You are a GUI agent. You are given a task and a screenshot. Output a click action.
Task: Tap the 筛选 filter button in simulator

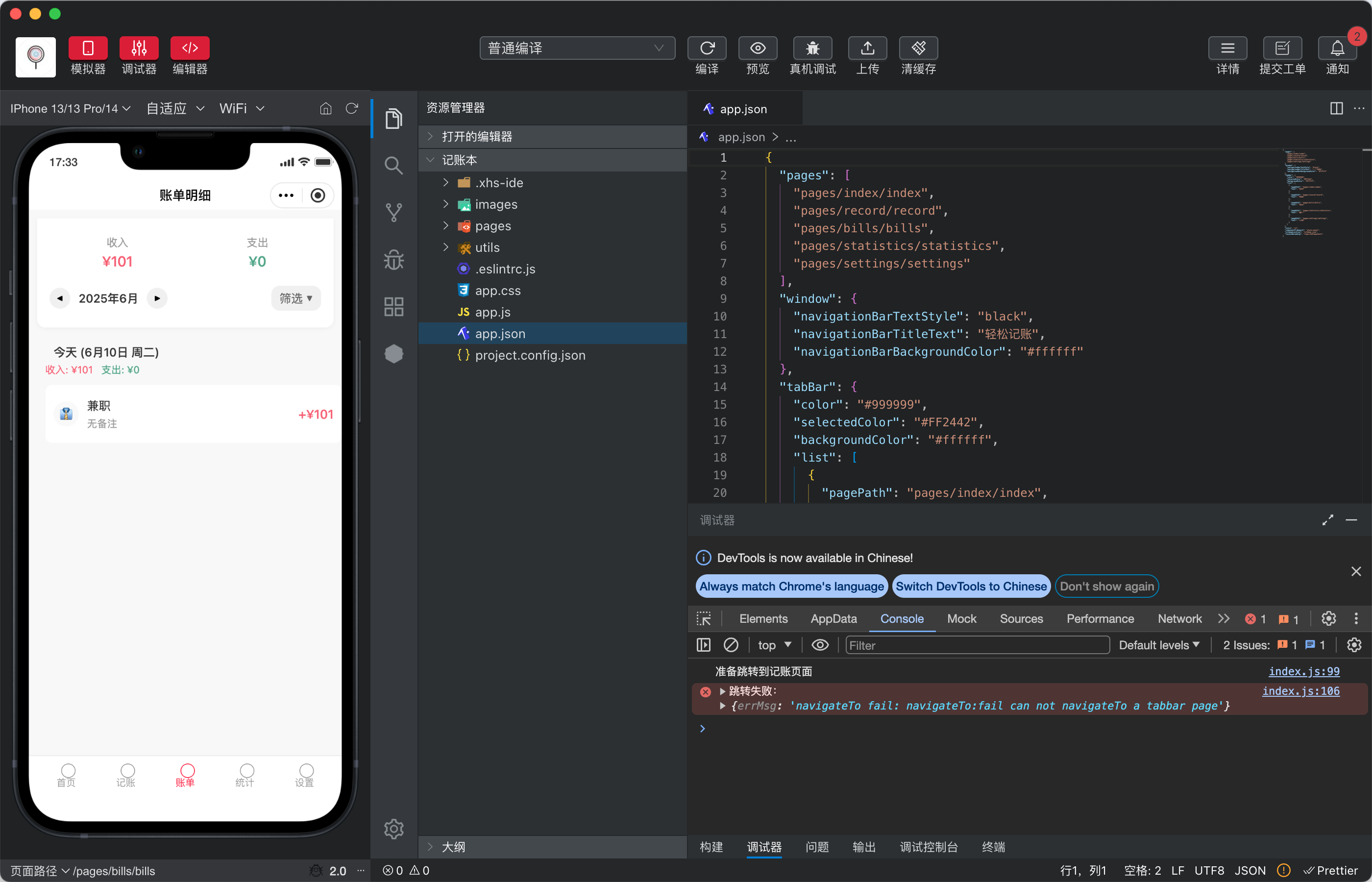295,298
